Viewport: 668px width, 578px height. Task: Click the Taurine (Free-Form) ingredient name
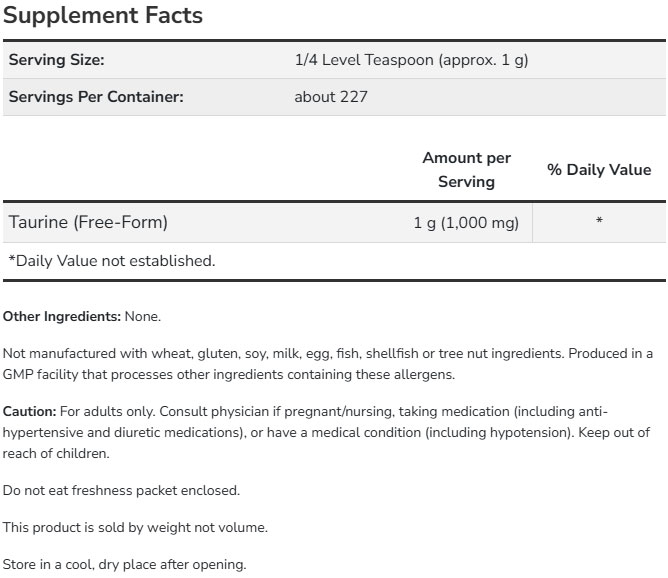tap(88, 222)
